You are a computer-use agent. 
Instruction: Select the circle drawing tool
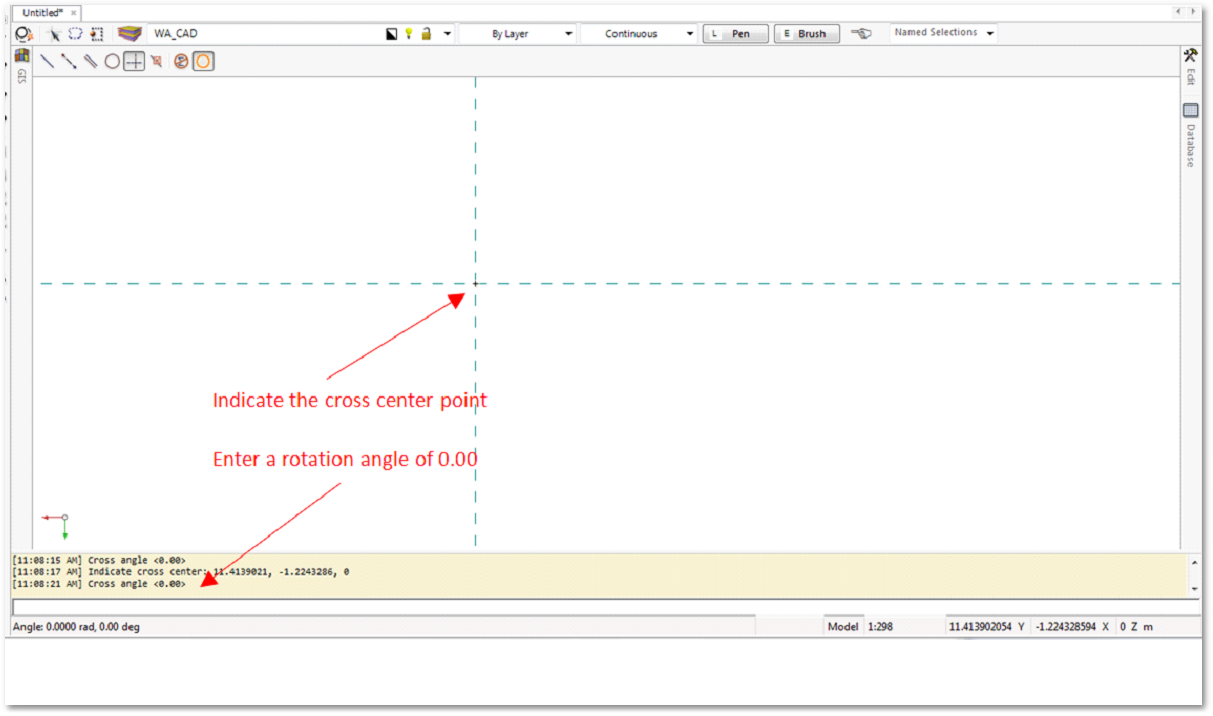click(x=112, y=61)
